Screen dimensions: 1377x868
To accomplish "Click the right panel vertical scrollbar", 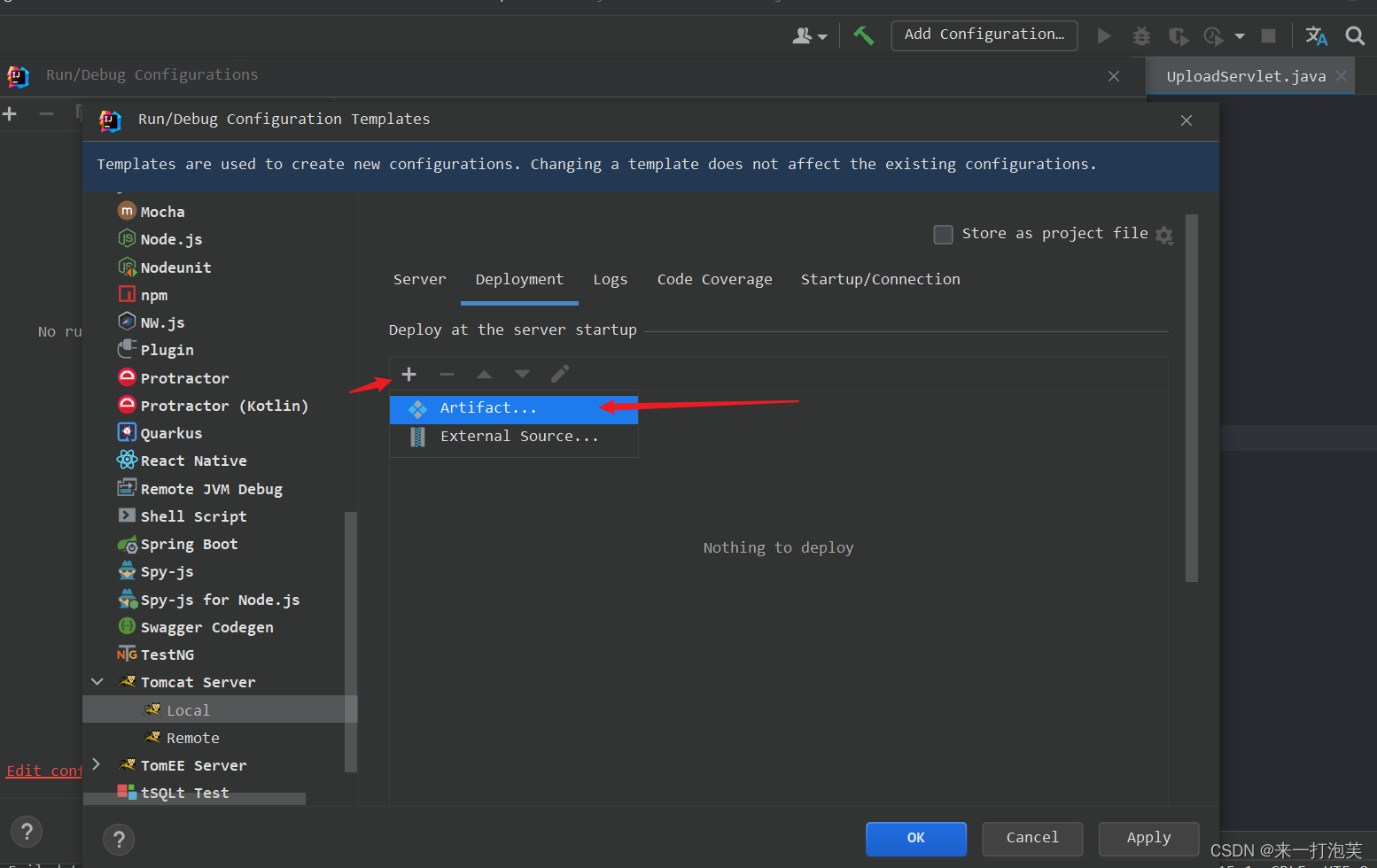I will (1192, 399).
